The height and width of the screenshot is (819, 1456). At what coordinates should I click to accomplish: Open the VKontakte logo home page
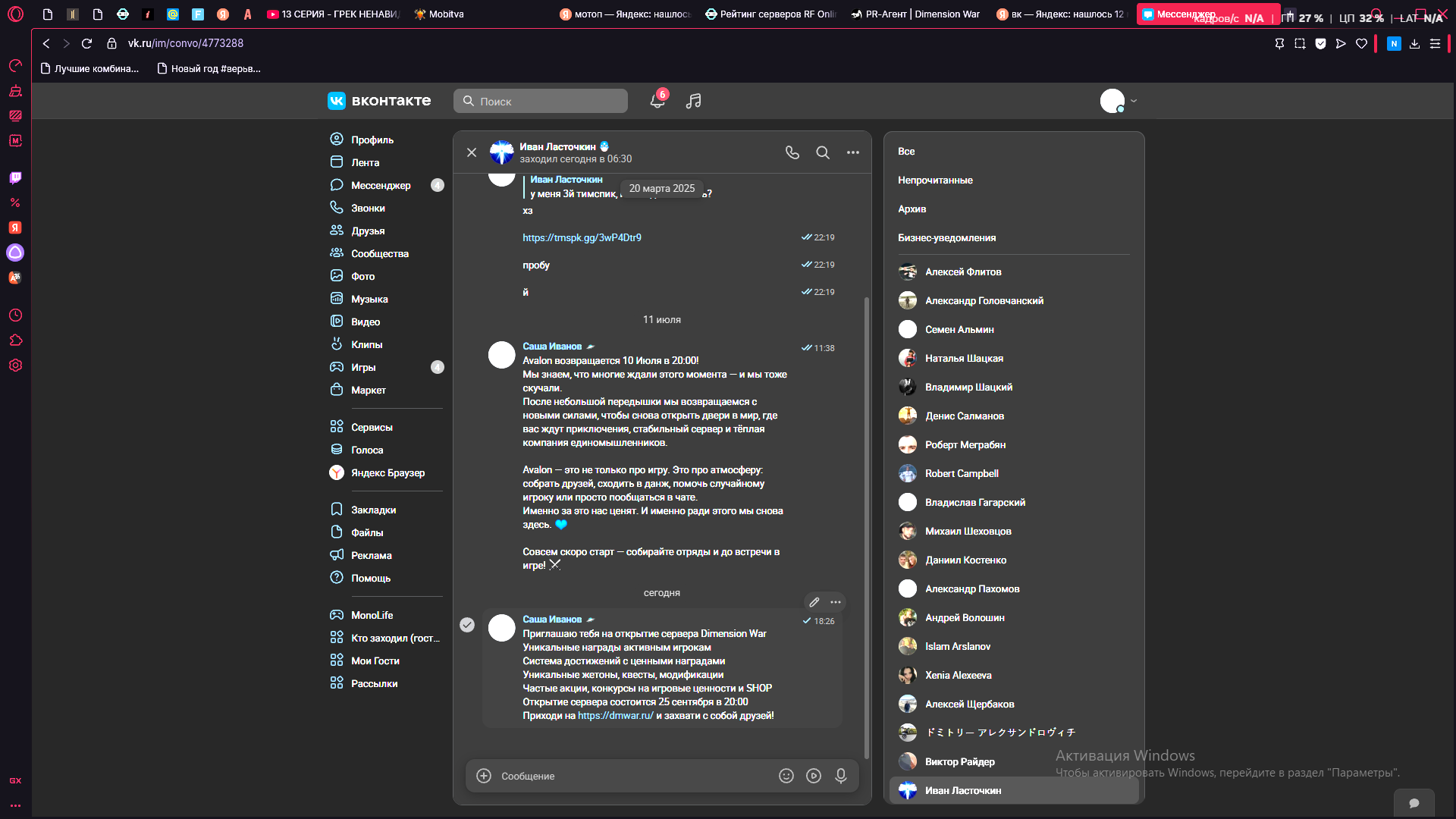click(x=379, y=101)
